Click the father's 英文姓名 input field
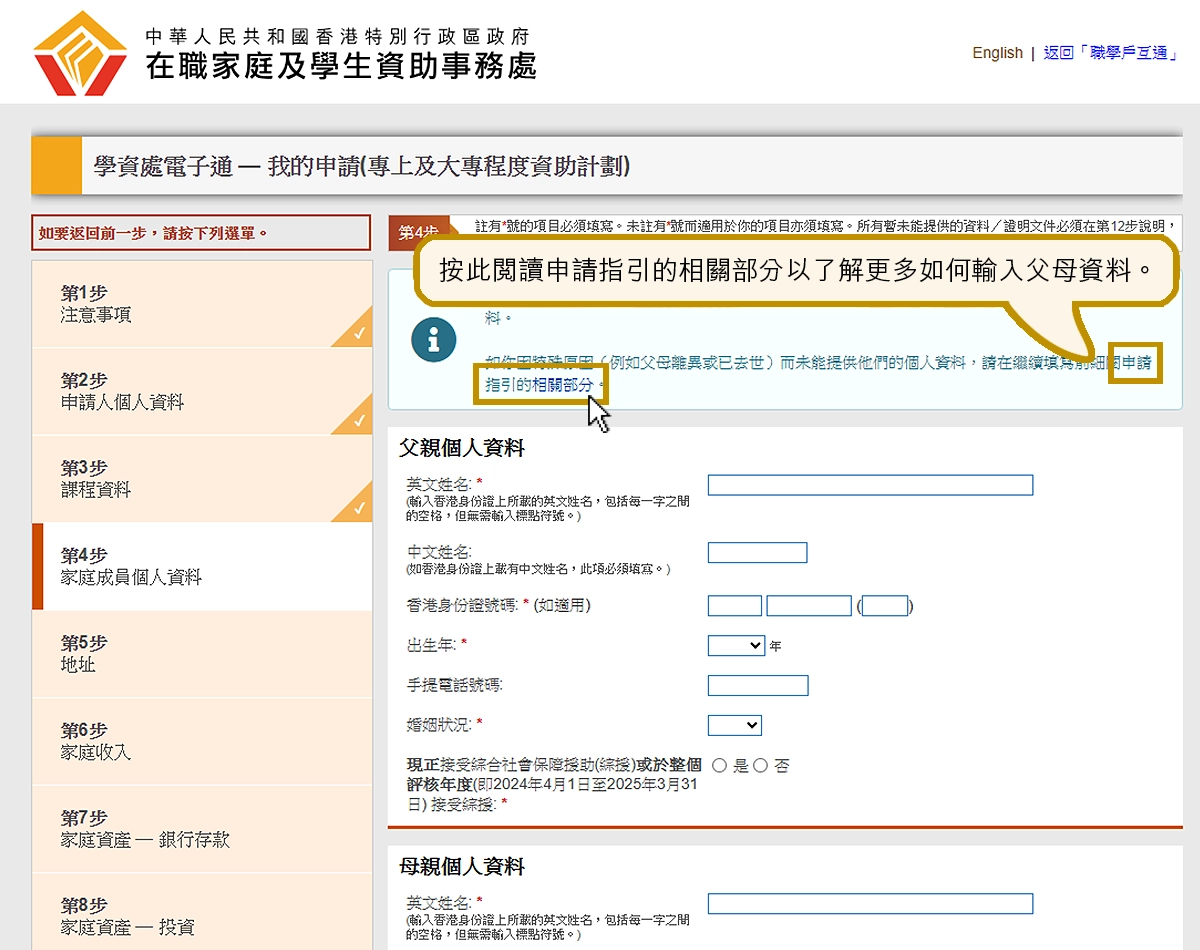 [x=870, y=486]
